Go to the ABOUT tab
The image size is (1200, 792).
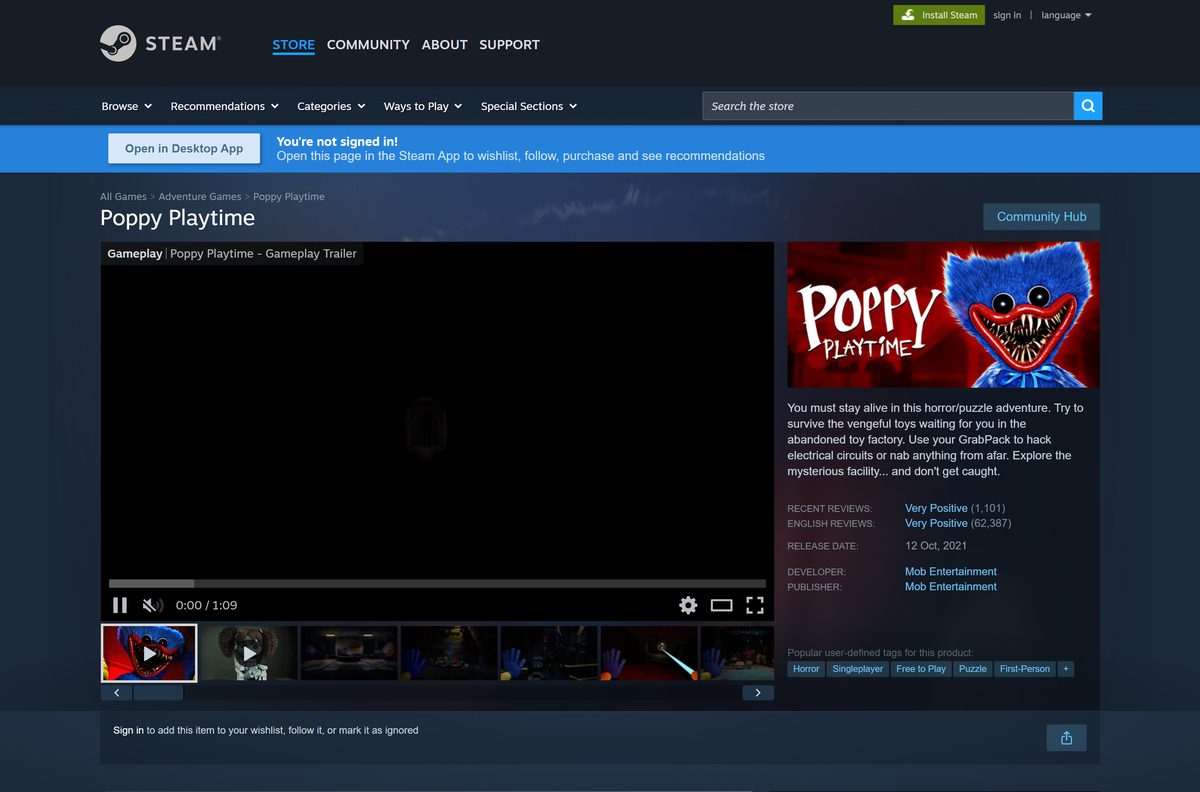coord(444,45)
